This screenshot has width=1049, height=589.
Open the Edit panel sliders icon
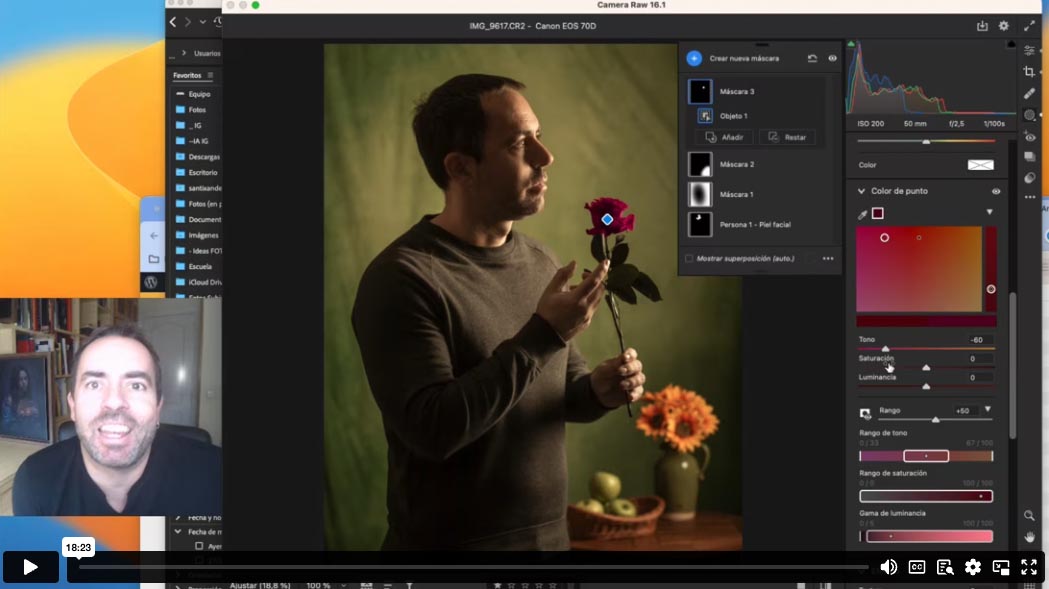pos(1030,51)
